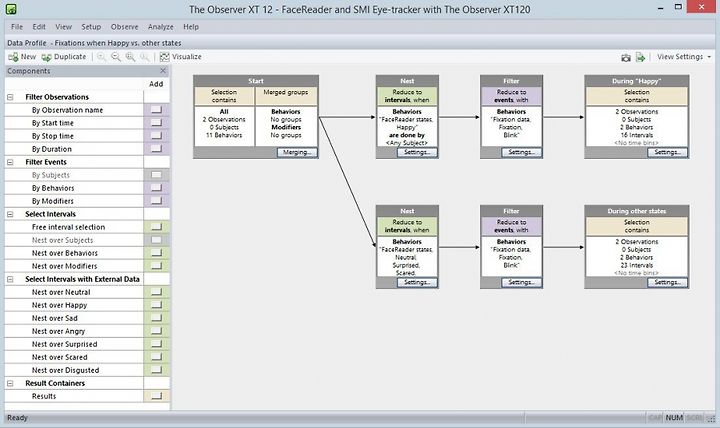720x428 pixels.
Task: Select the Nest over Disgusted row
Action: 74,370
